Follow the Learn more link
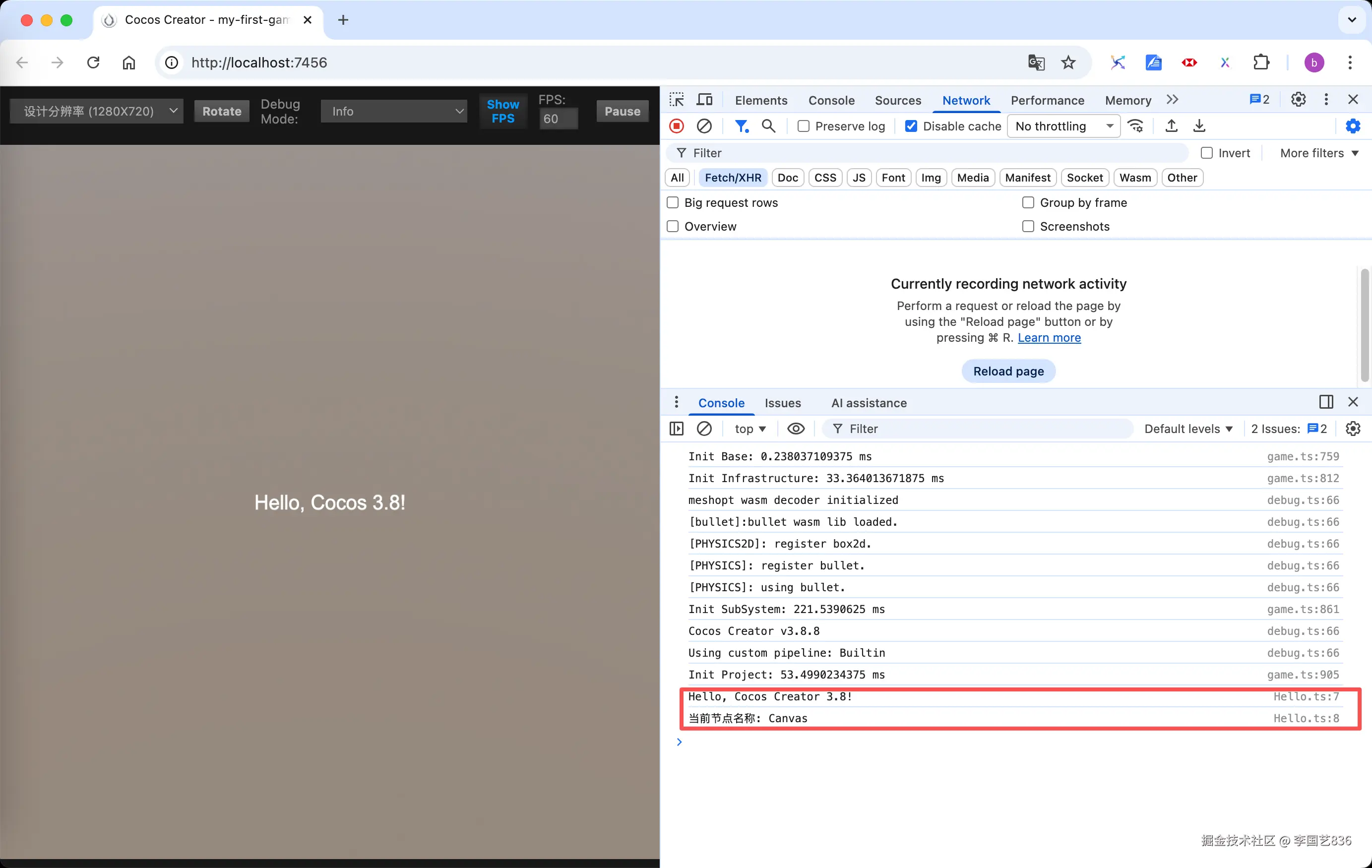 (x=1049, y=337)
